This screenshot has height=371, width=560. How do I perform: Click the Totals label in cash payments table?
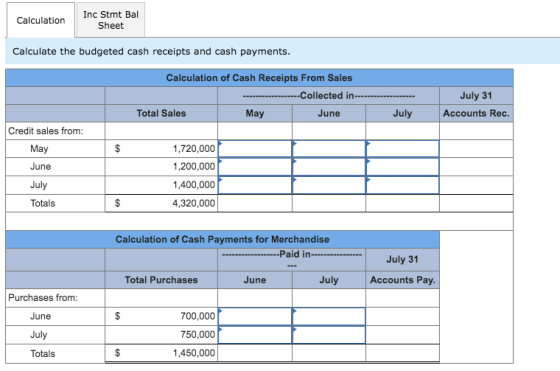43,354
